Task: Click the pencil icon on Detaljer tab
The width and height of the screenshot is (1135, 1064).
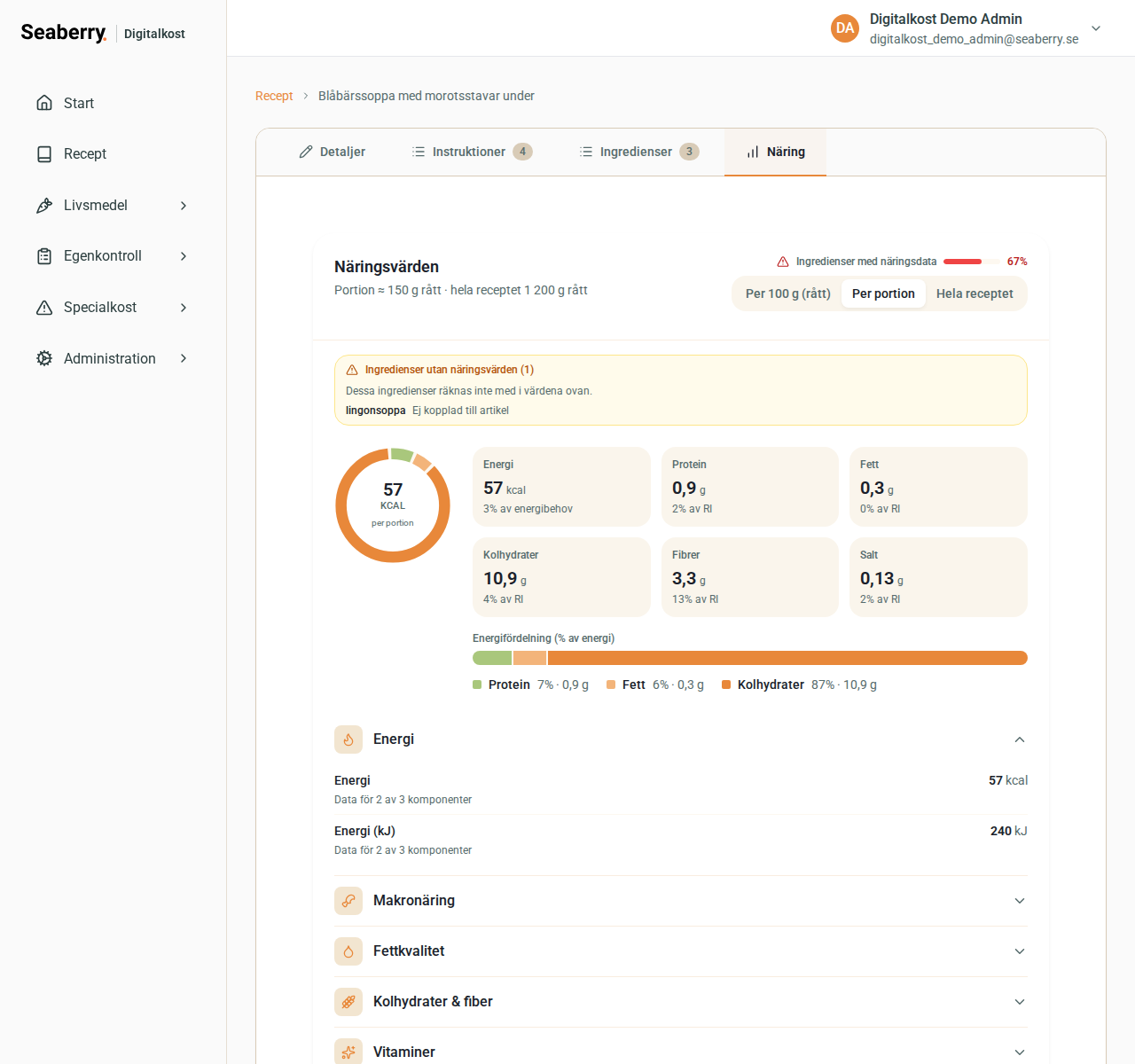Action: [x=306, y=152]
